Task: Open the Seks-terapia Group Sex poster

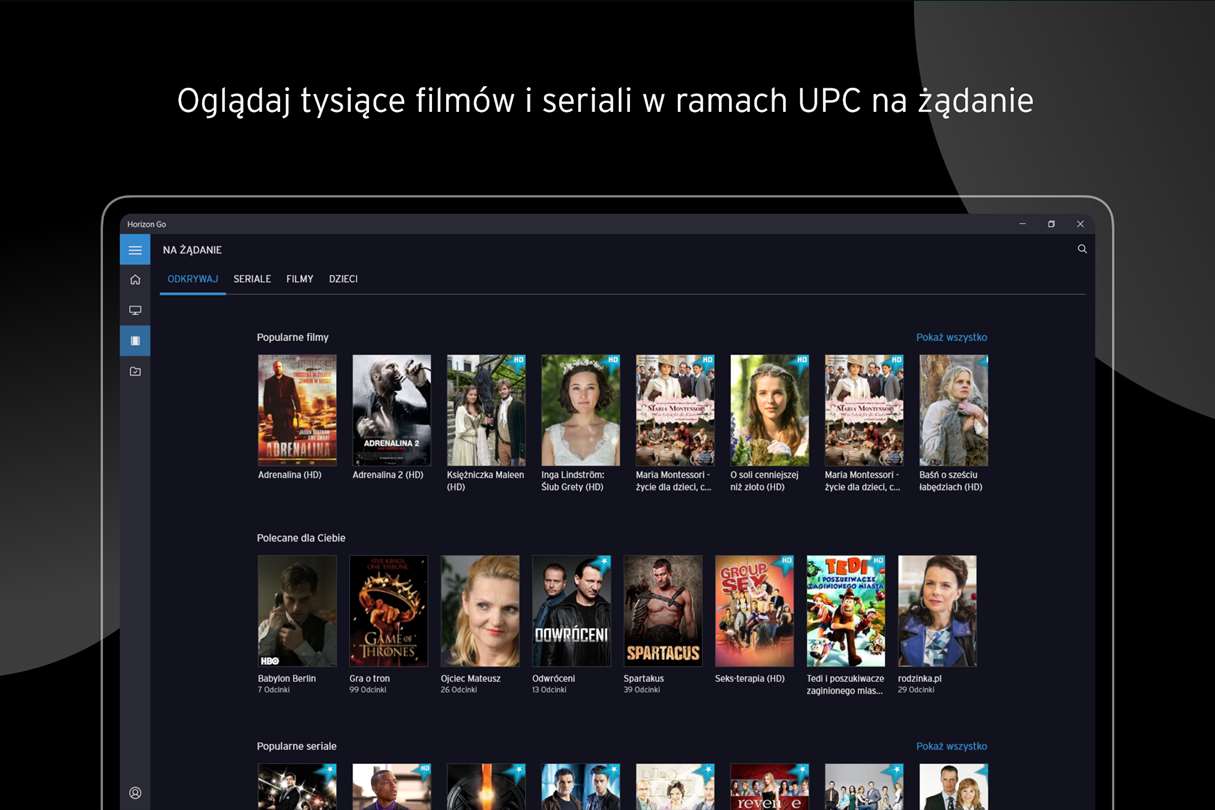Action: (755, 611)
